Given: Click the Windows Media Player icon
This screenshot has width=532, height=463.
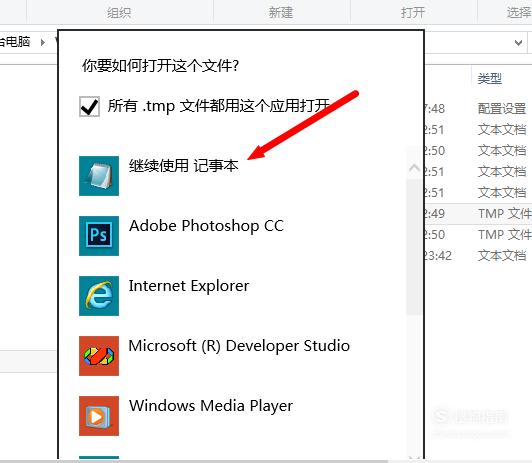Looking at the screenshot, I should click(x=99, y=416).
